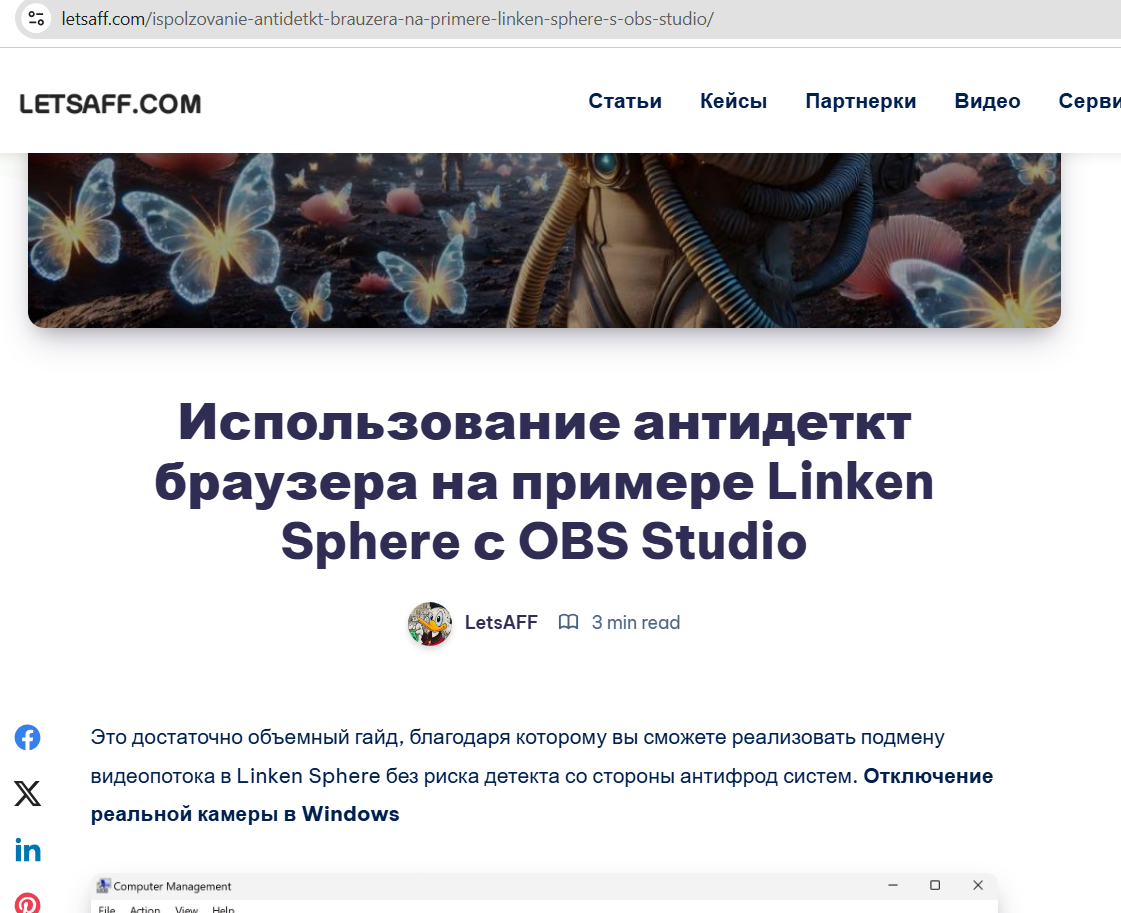1121x913 pixels.
Task: Open View menu in Computer Management
Action: [x=187, y=909]
